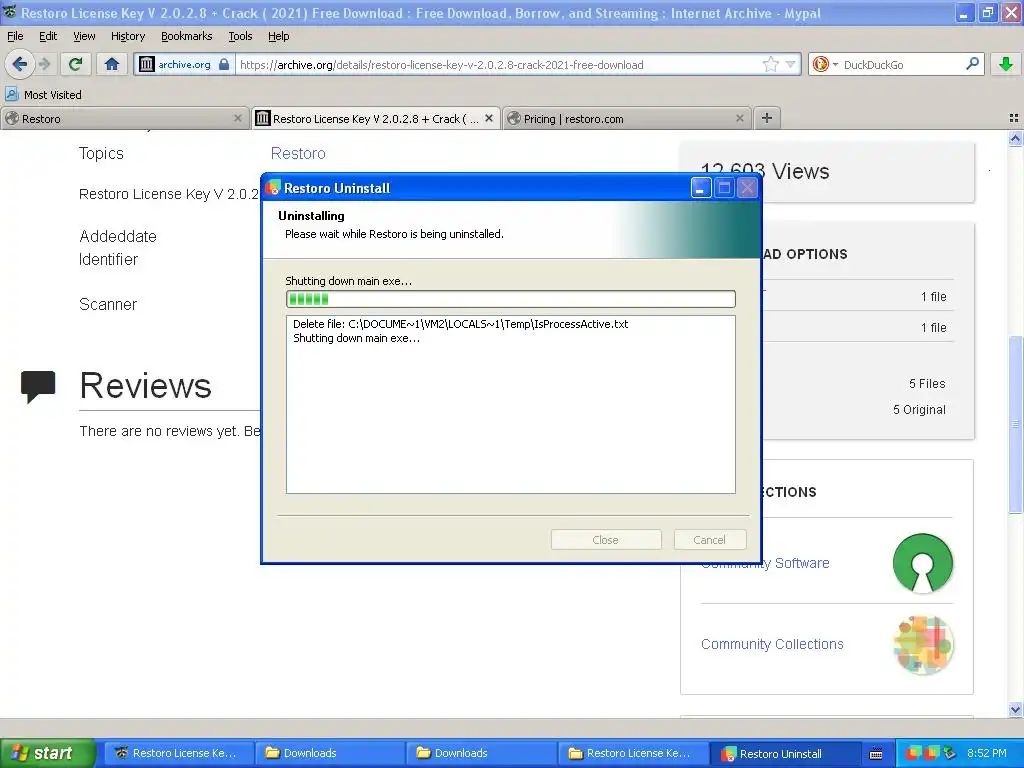This screenshot has height=768, width=1024.
Task: Open the Help menu
Action: coord(278,36)
